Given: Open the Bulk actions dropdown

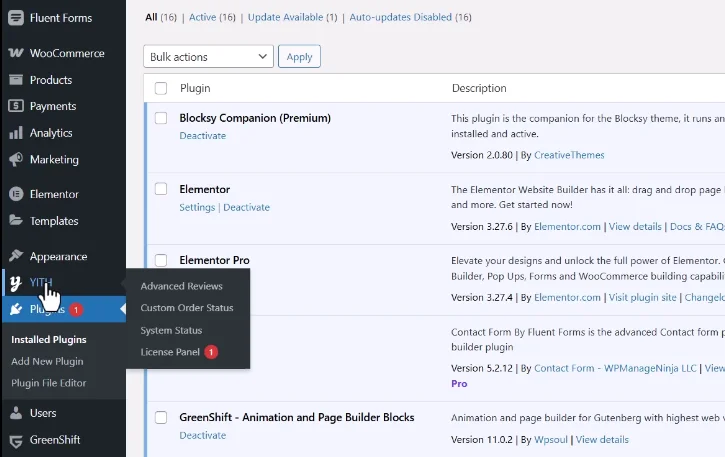Looking at the screenshot, I should (x=209, y=56).
